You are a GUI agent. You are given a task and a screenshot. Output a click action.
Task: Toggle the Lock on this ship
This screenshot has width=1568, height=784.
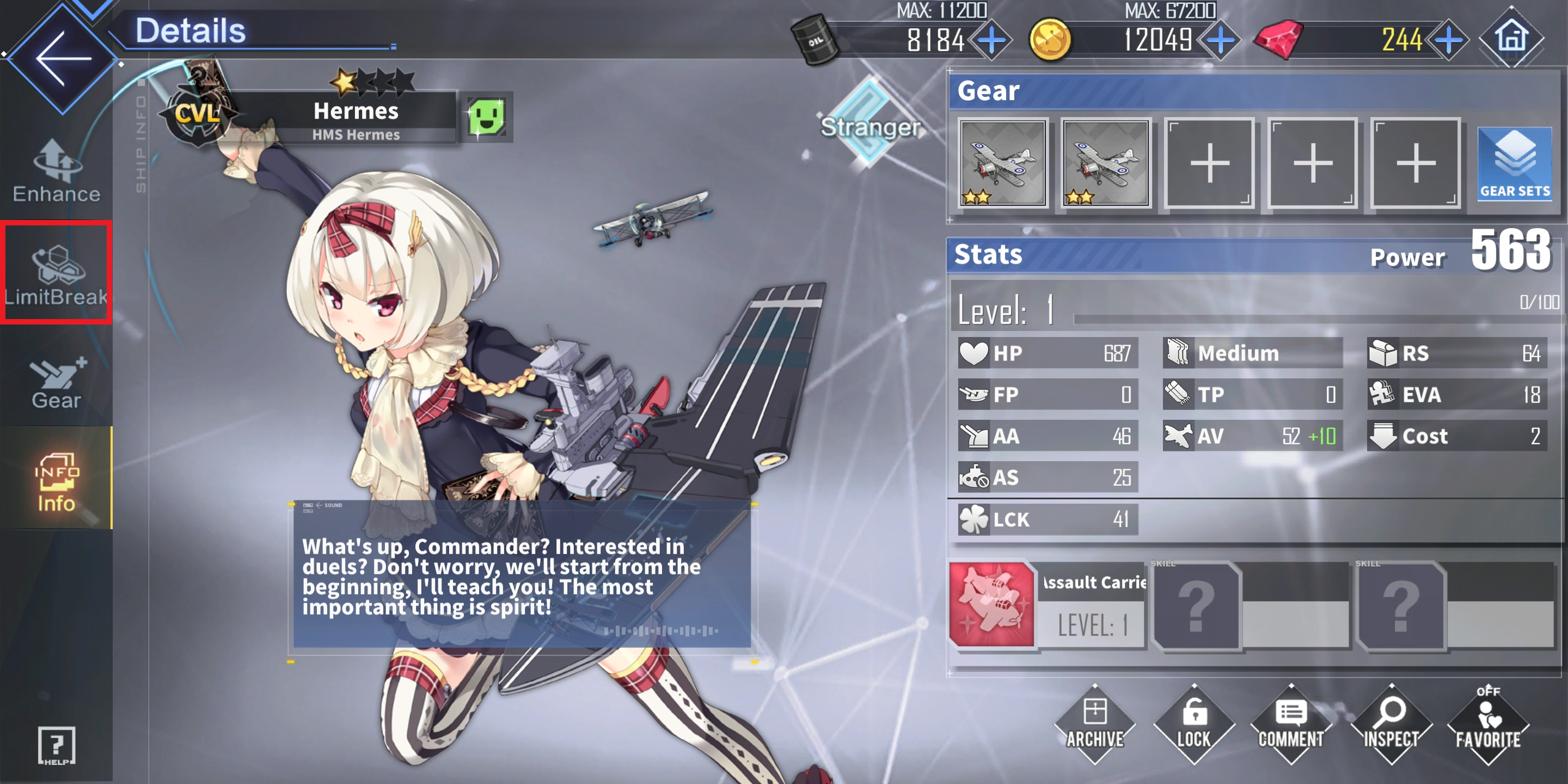pos(1193,724)
